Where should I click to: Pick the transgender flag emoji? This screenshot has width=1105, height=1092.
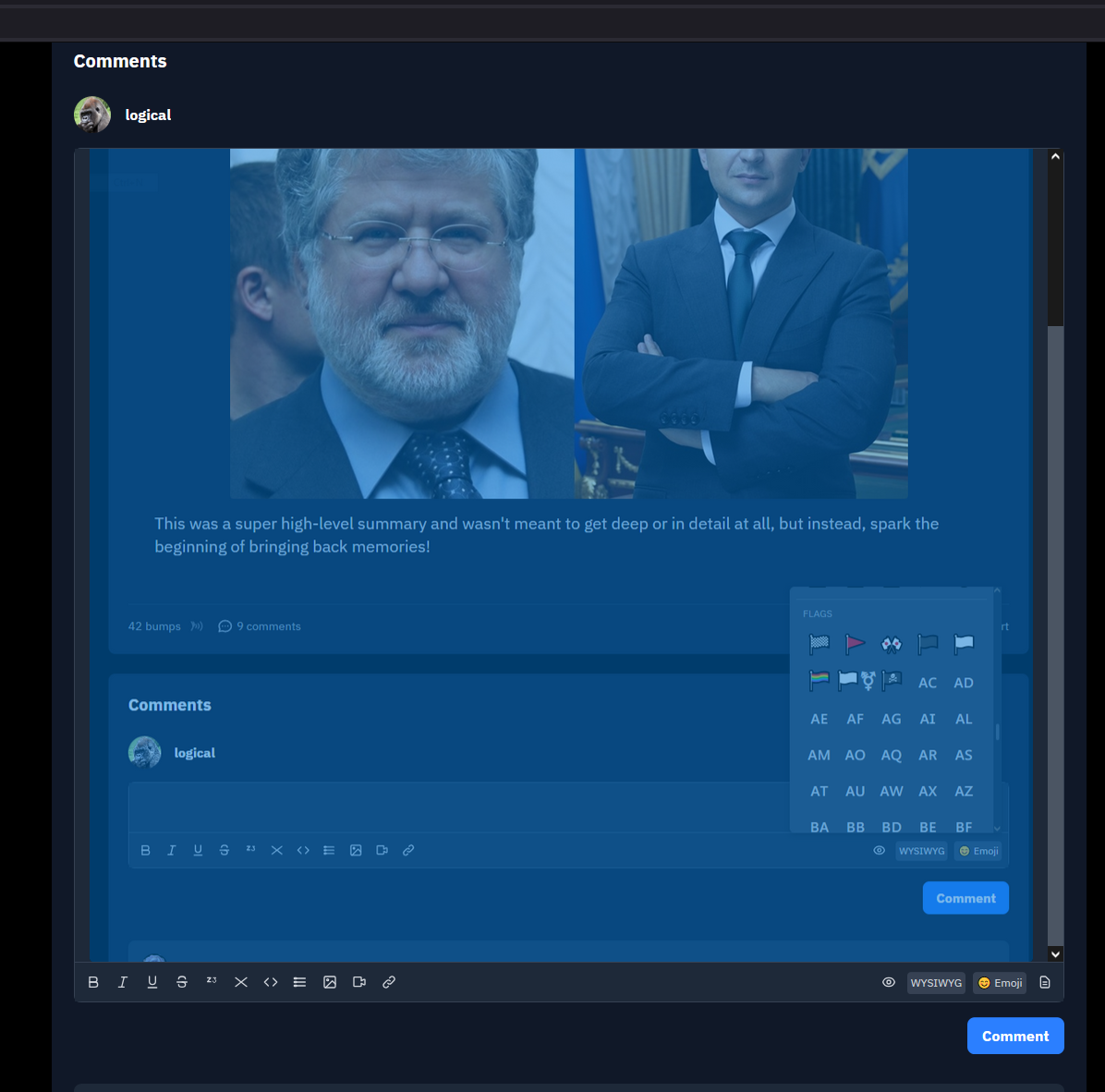[856, 681]
